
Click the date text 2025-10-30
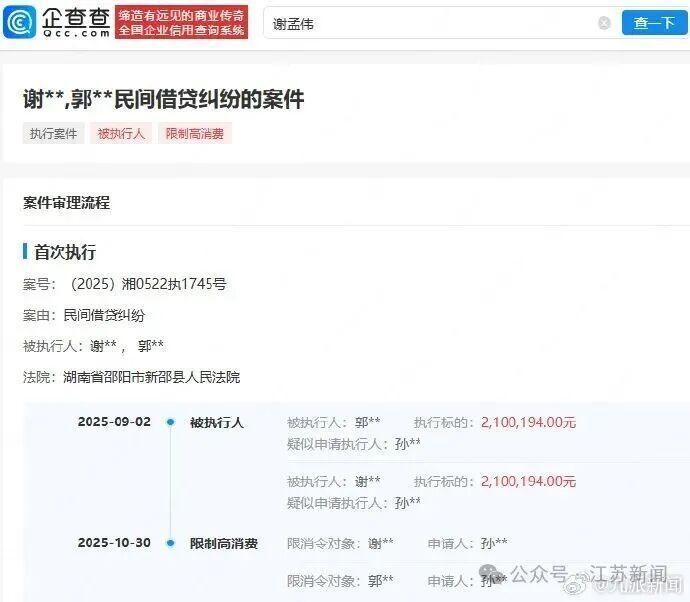coord(114,543)
